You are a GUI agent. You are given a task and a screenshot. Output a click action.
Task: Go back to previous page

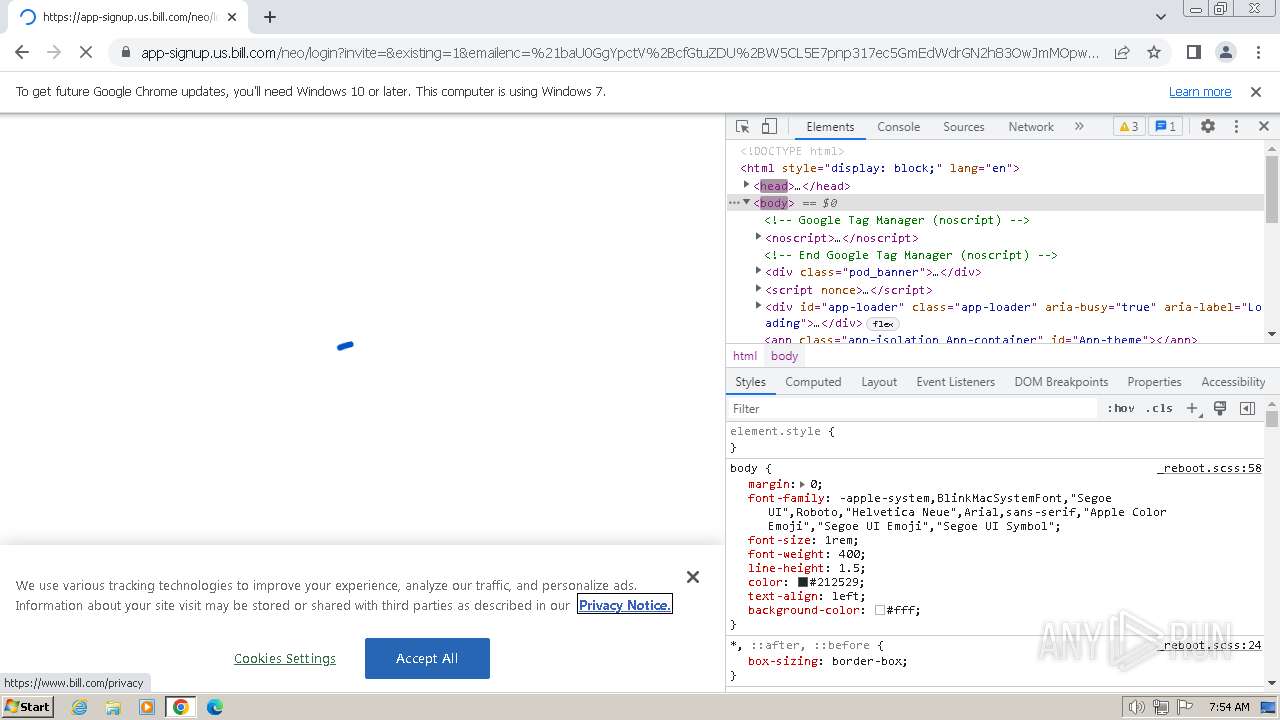pos(22,52)
